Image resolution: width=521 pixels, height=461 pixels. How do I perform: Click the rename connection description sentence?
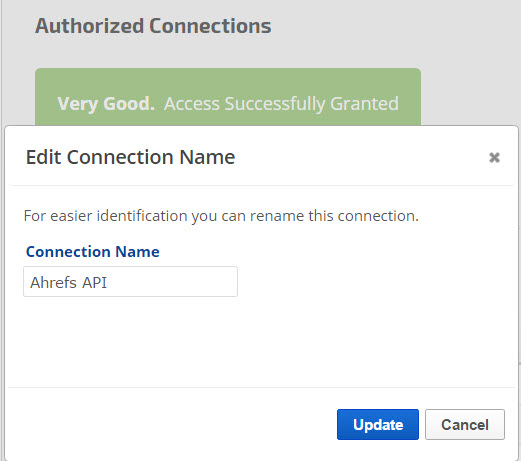coord(221,216)
